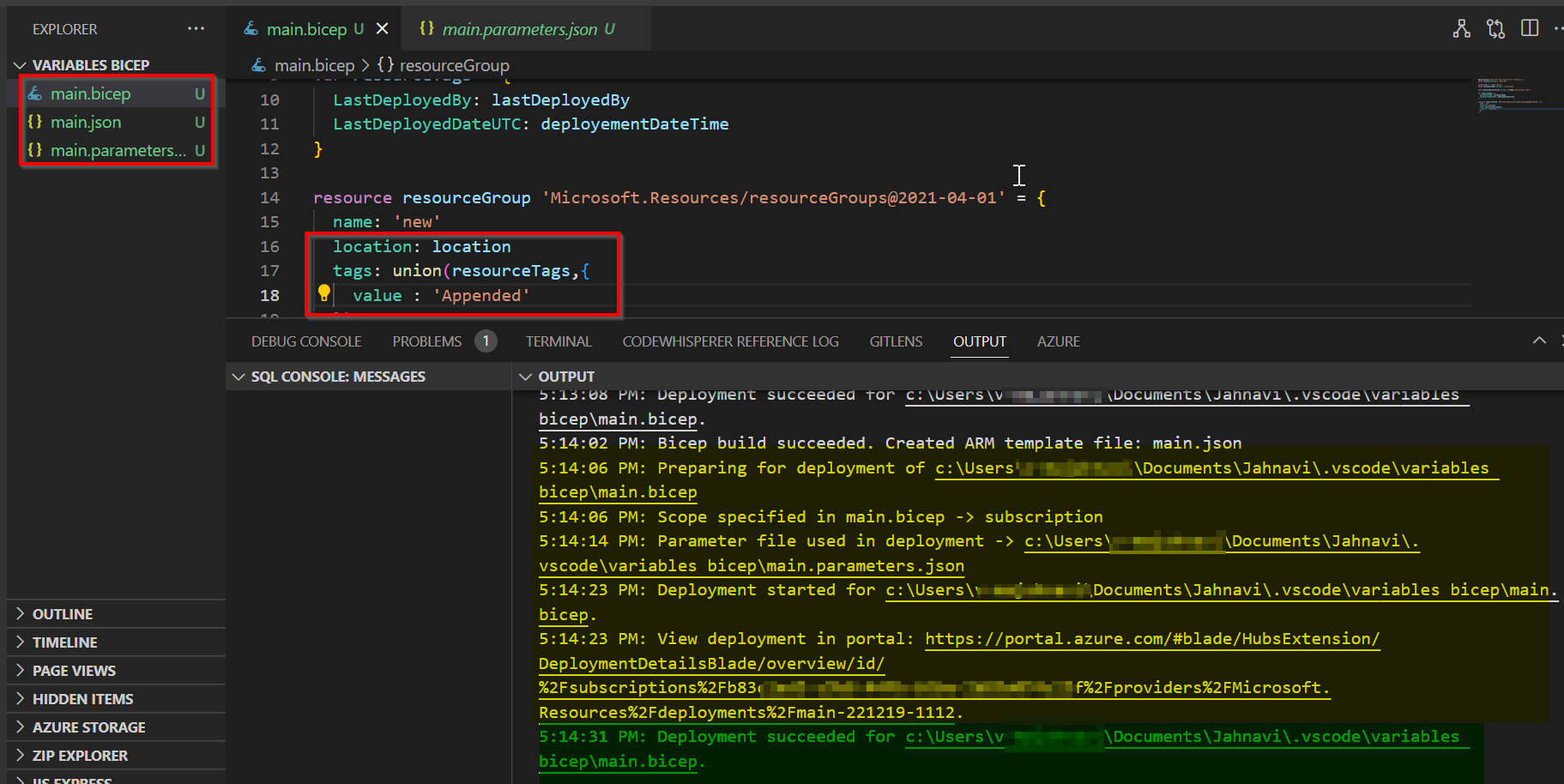
Task: Click resourceGroup breadcrumb segment
Action: coord(455,65)
